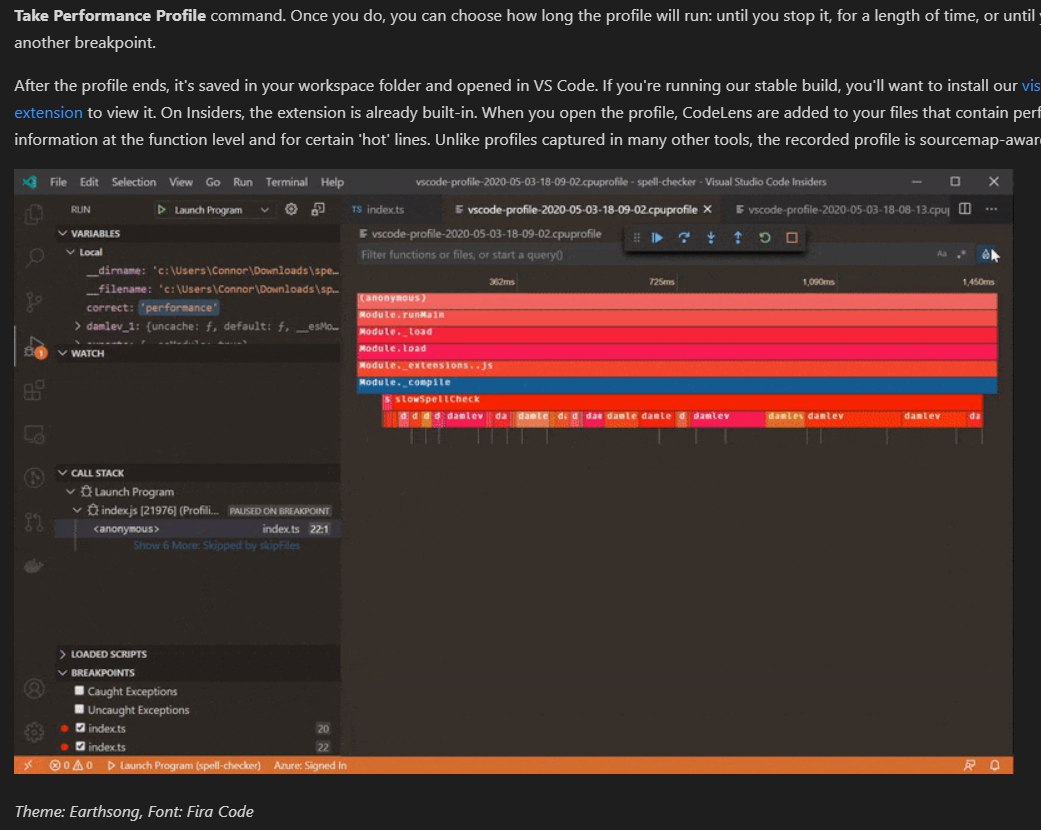
Task: Click 'Launch Program (spell-checker)' in status bar
Action: 184,765
